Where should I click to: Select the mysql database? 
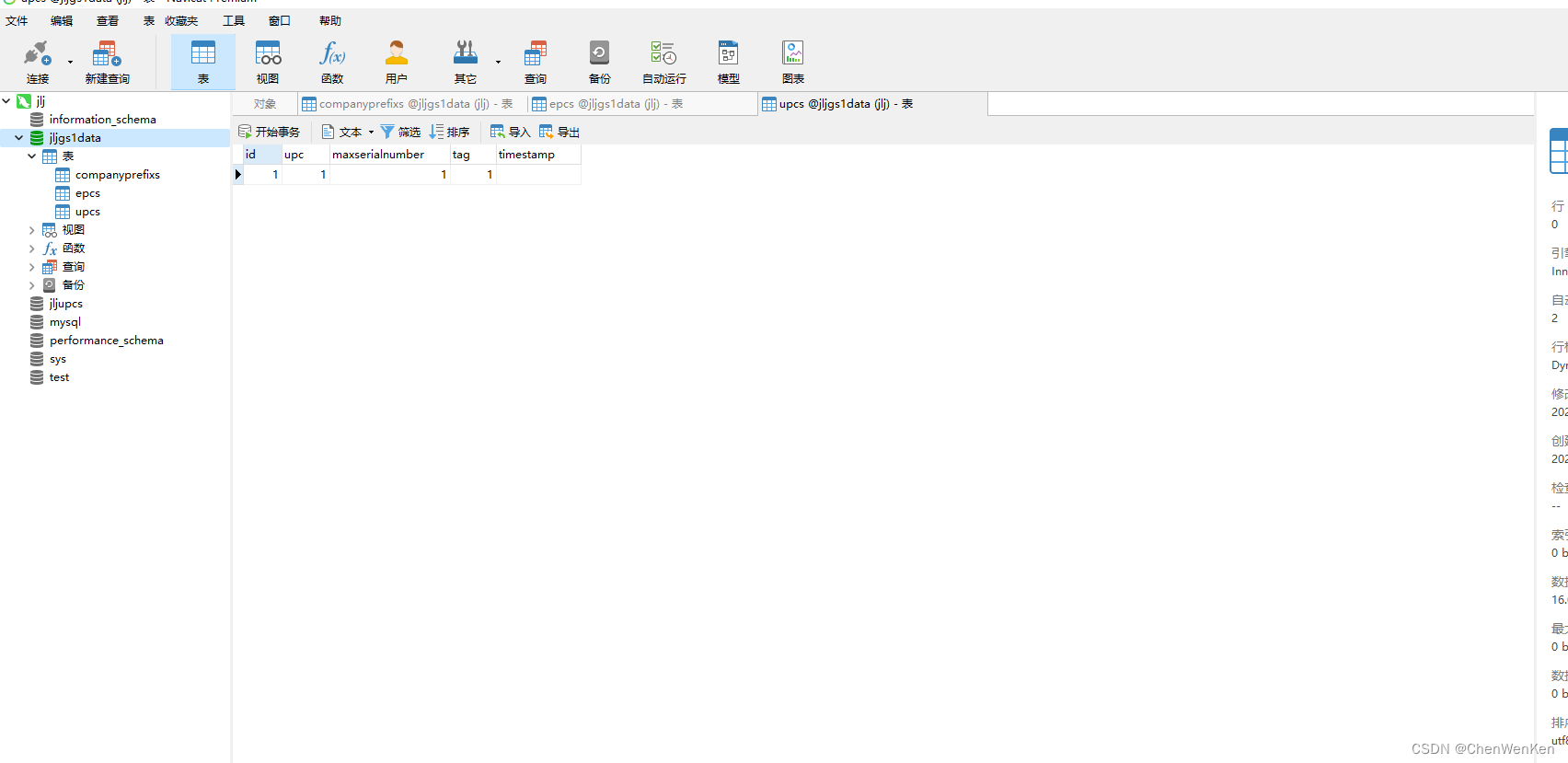pyautogui.click(x=64, y=322)
